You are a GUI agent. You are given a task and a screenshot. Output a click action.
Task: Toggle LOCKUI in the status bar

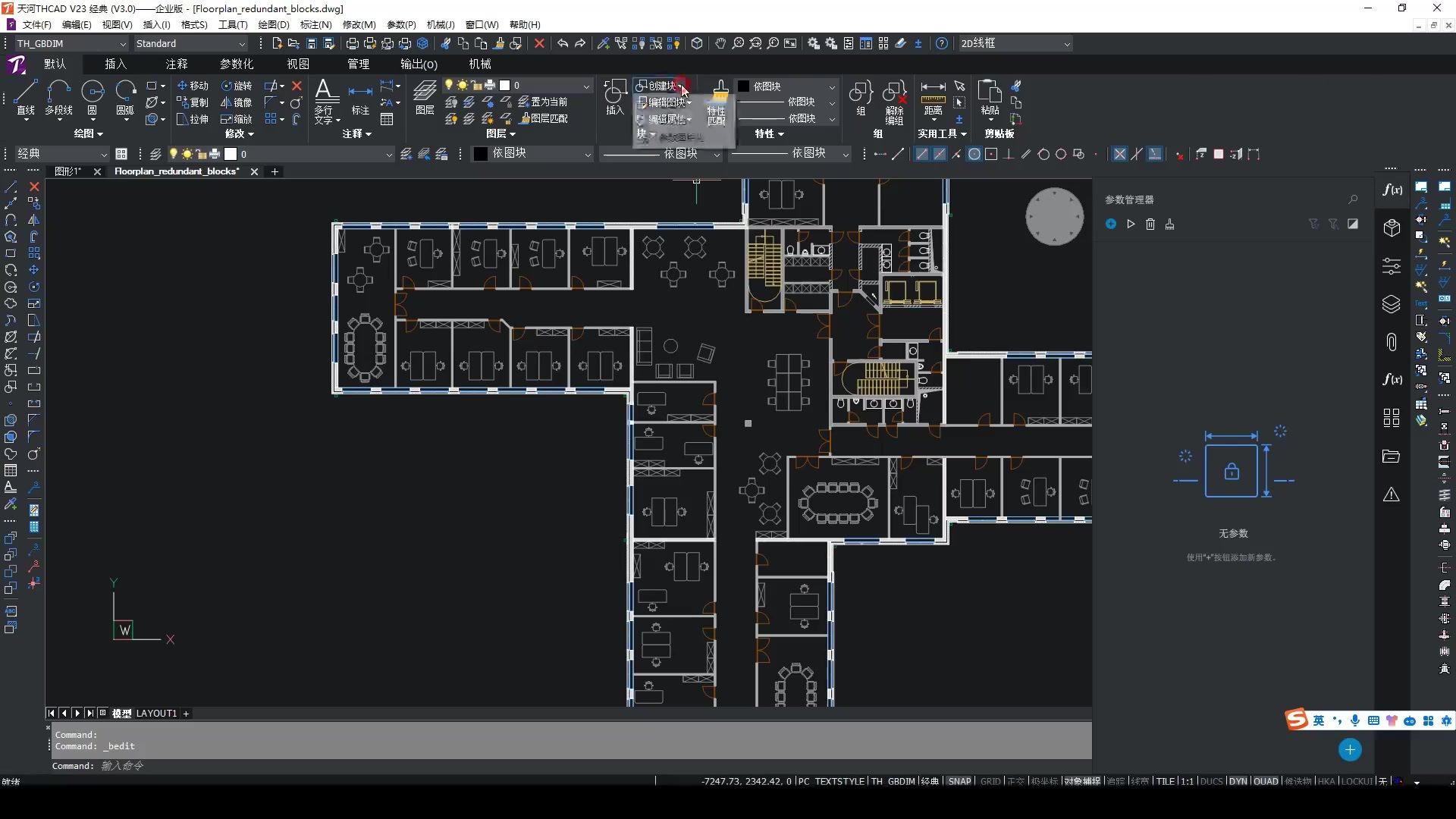pos(1357,781)
